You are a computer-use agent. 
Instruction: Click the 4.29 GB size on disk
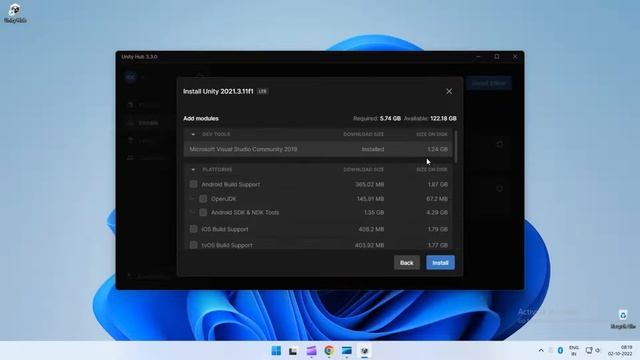tap(437, 213)
